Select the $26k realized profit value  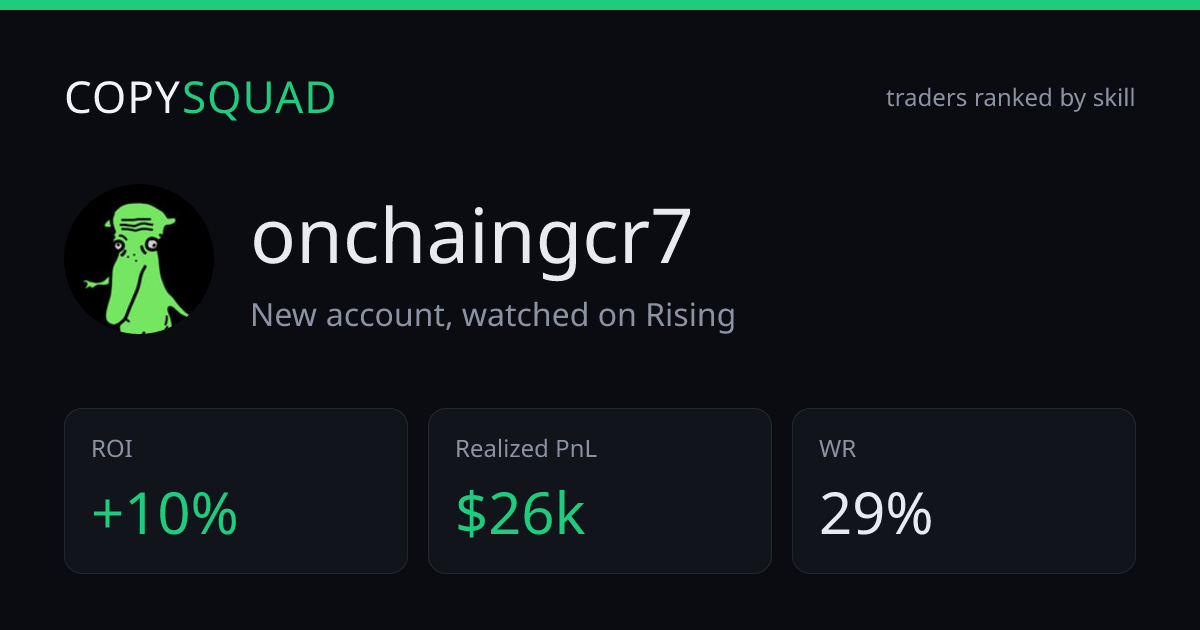[x=520, y=515]
